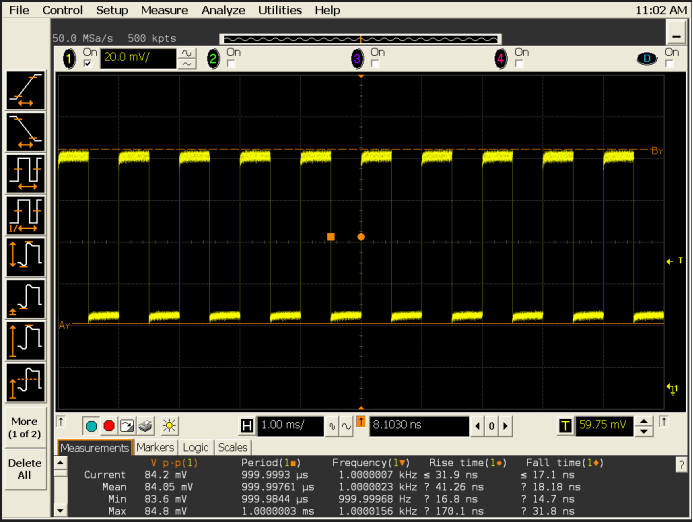Viewport: 693px width, 522px height.
Task: Select the V max measurement icon
Action: 26,341
